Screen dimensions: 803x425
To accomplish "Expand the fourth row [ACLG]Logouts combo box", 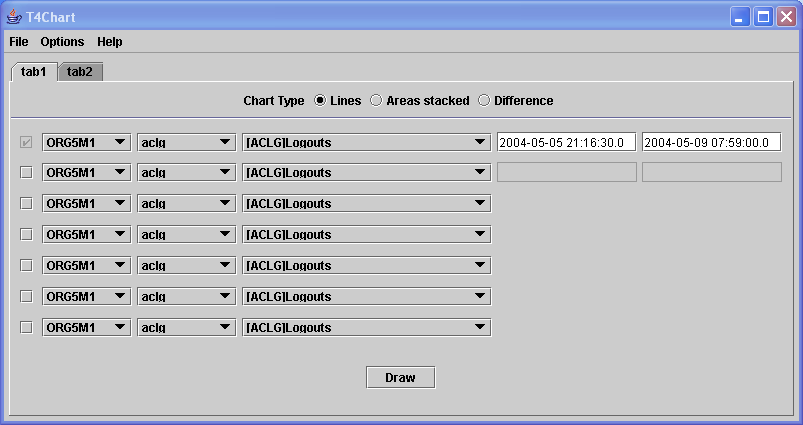I will tap(366, 235).
